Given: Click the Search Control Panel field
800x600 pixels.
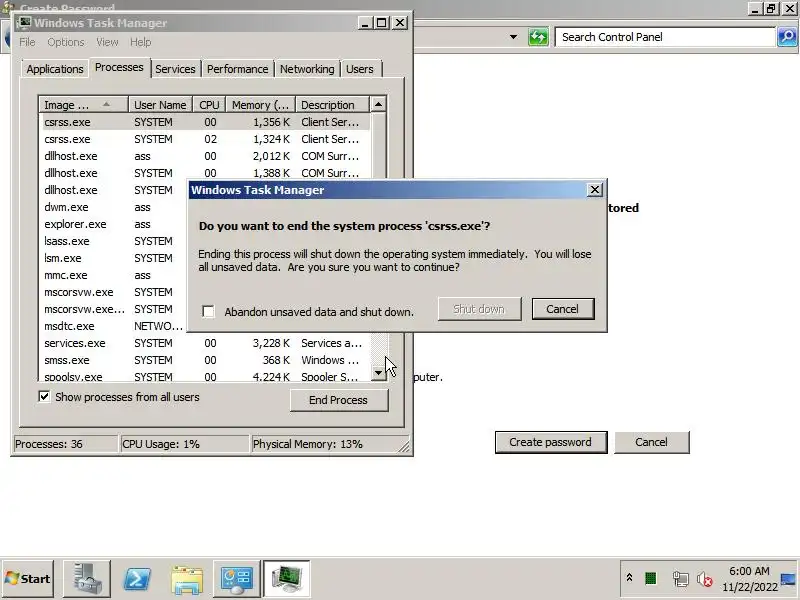Looking at the screenshot, I should coord(665,37).
